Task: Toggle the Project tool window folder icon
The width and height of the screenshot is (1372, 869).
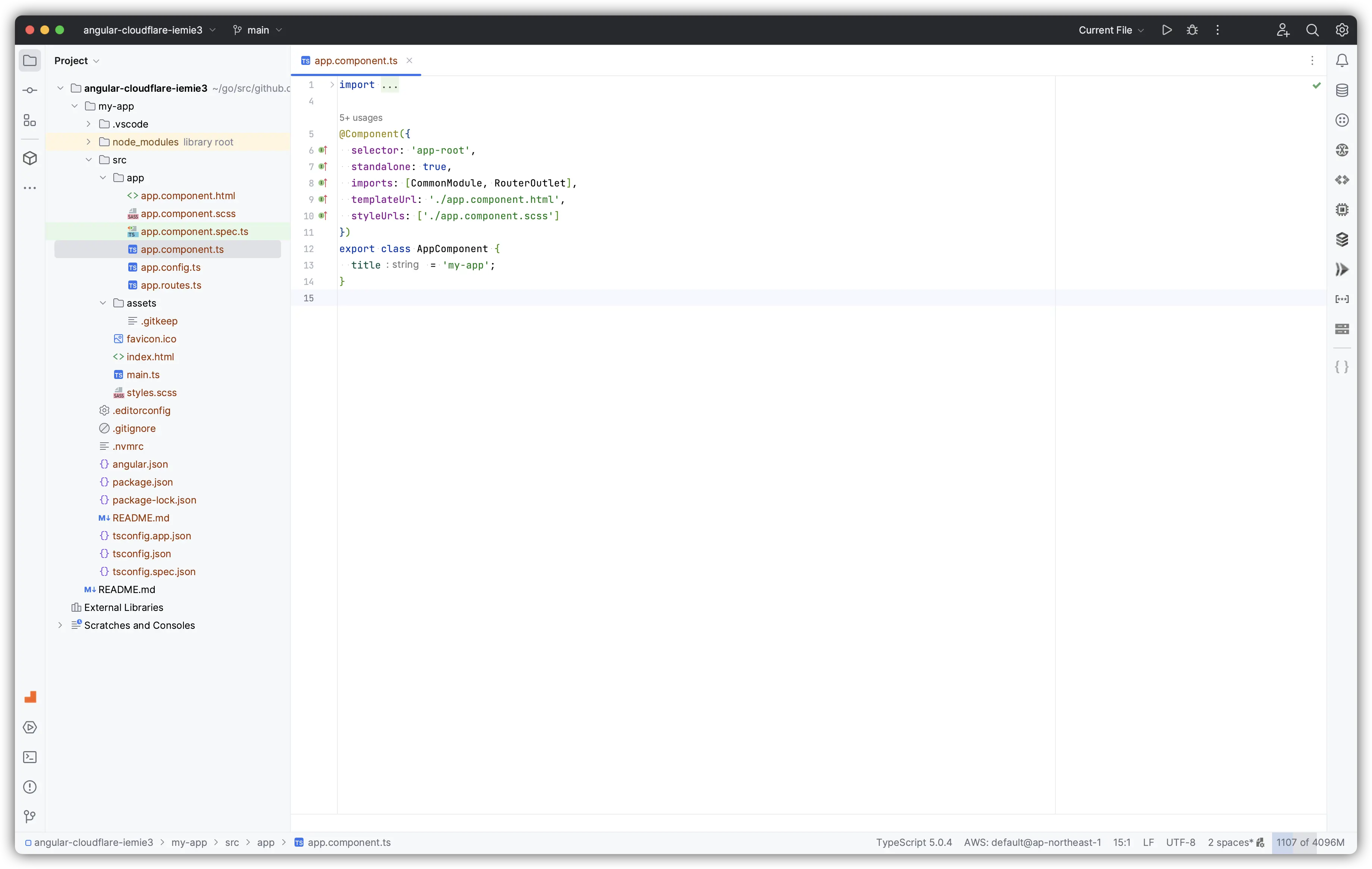Action: tap(29, 60)
